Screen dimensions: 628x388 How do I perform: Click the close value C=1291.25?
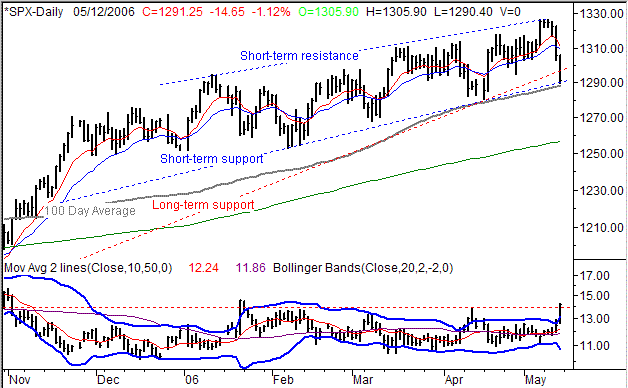173,12
